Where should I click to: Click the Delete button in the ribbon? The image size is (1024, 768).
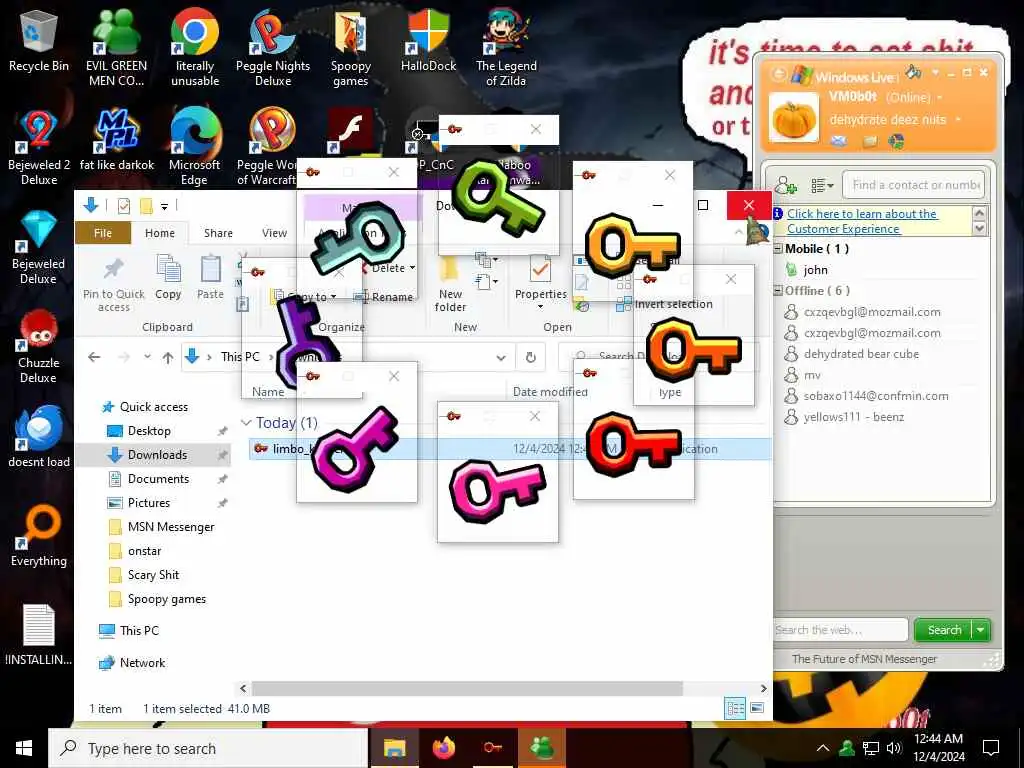click(x=389, y=268)
